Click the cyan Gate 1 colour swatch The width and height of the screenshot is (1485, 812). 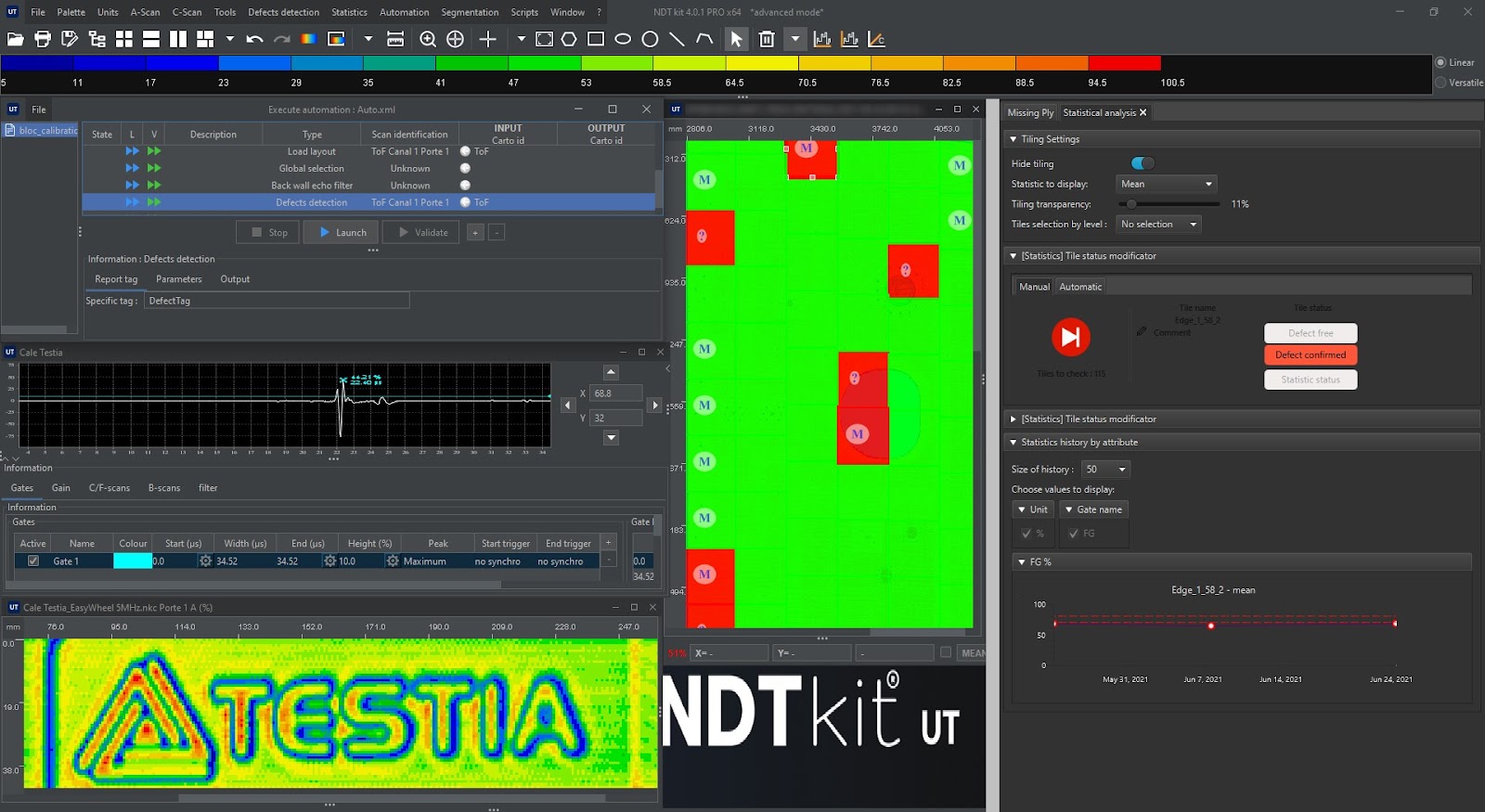pos(133,561)
